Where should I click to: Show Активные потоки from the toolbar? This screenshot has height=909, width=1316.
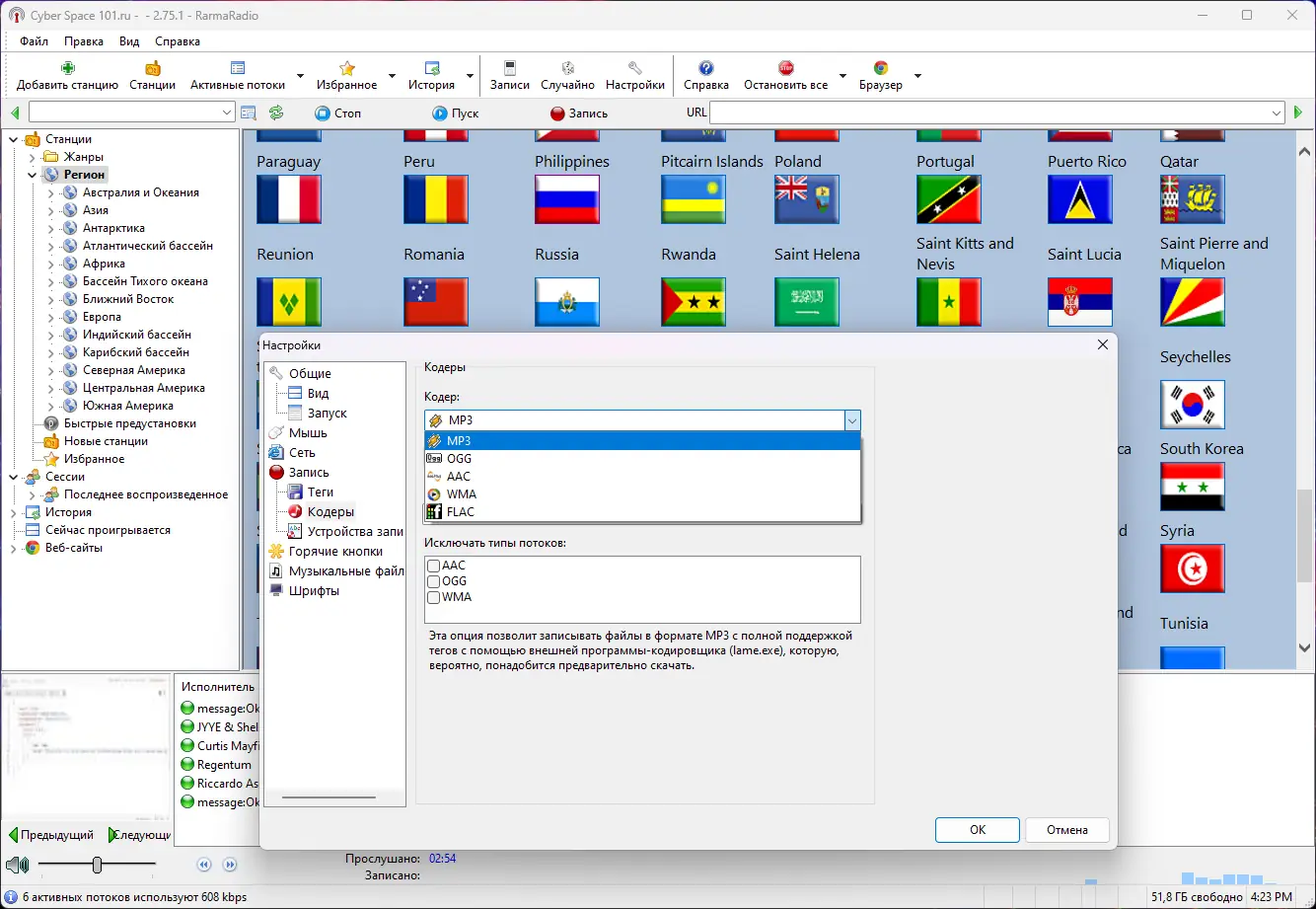(238, 76)
